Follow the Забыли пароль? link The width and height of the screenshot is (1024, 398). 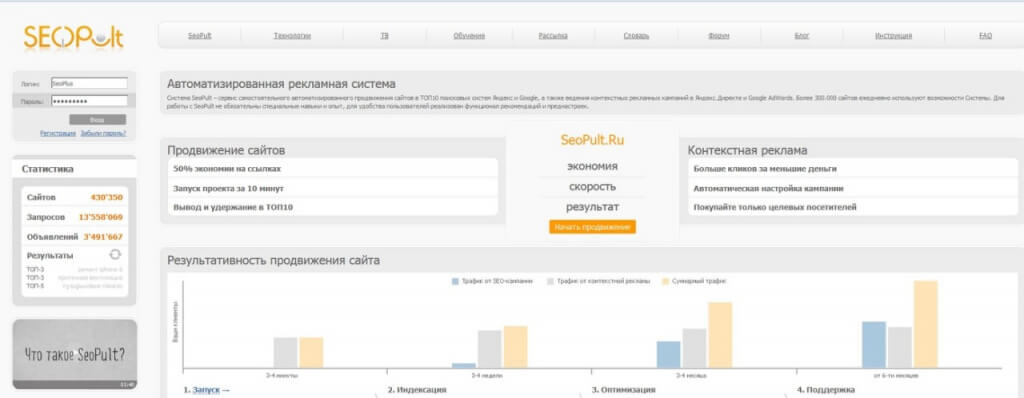(103, 133)
